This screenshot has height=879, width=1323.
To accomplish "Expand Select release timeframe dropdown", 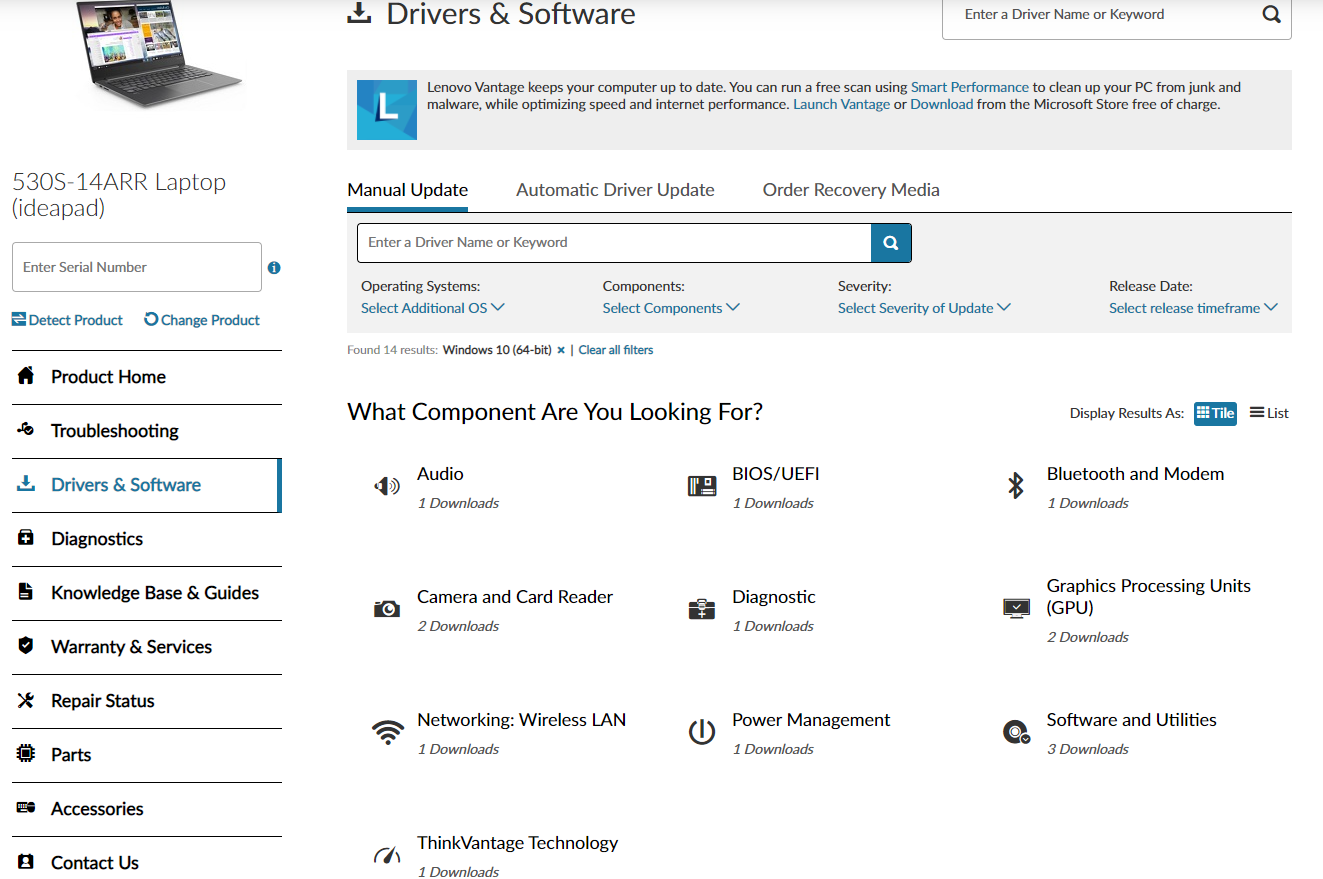I will point(1193,308).
